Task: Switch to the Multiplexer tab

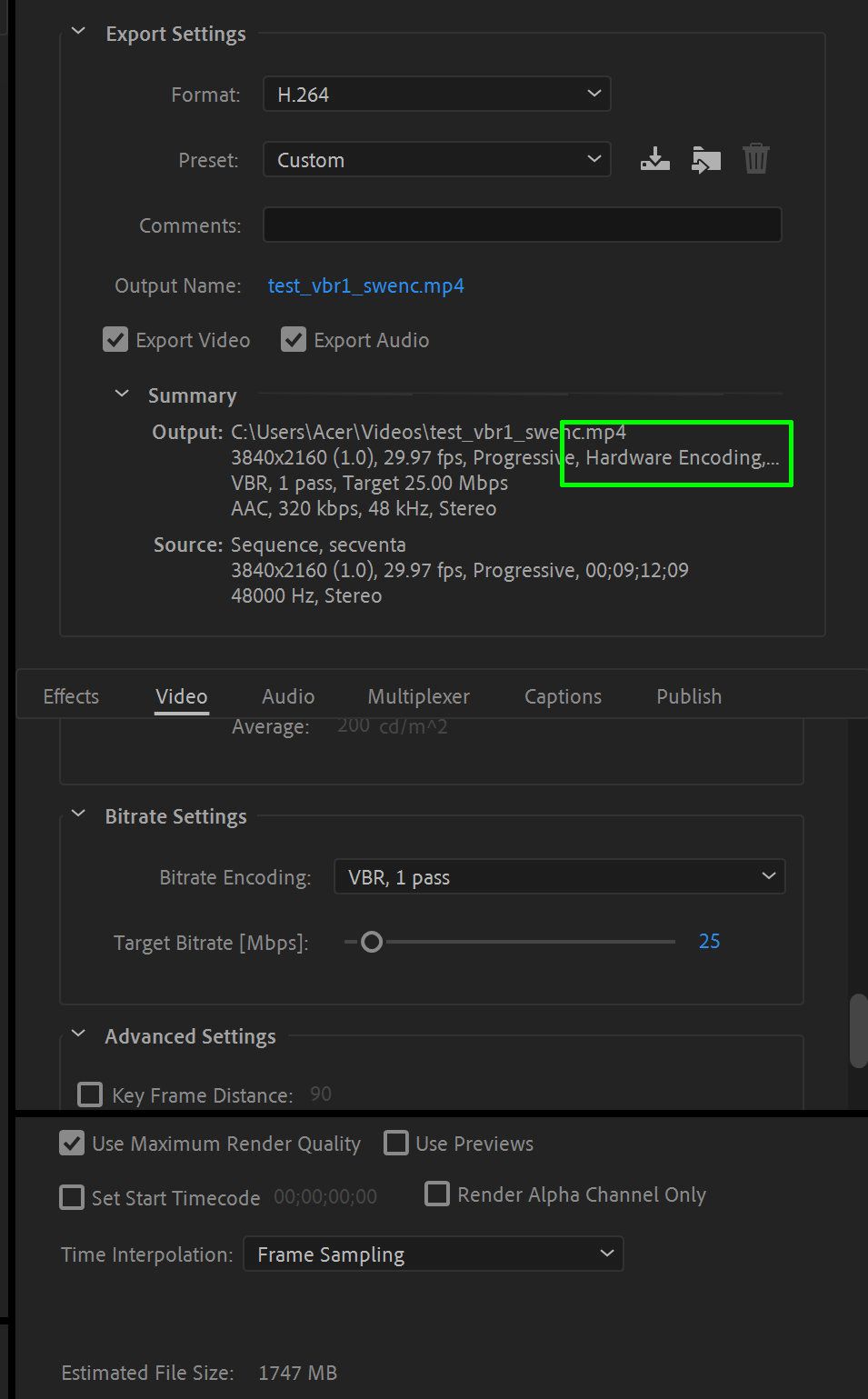Action: pyautogui.click(x=418, y=696)
